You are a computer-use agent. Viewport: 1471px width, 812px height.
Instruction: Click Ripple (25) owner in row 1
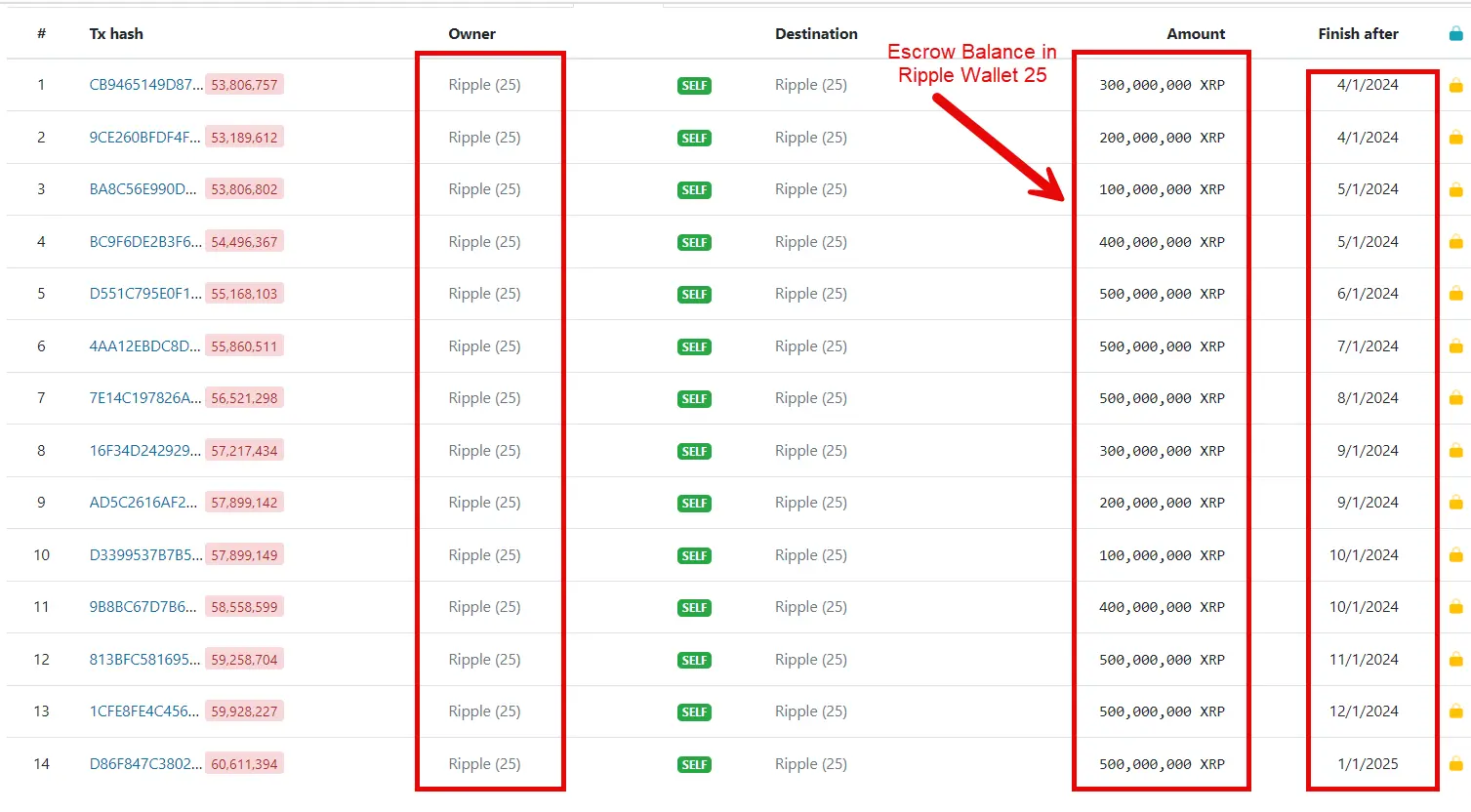(x=484, y=85)
